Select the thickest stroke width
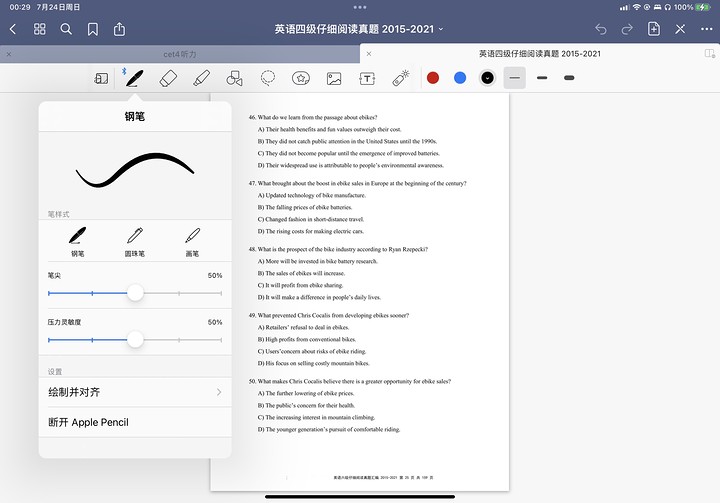The width and height of the screenshot is (720, 503). coord(569,78)
